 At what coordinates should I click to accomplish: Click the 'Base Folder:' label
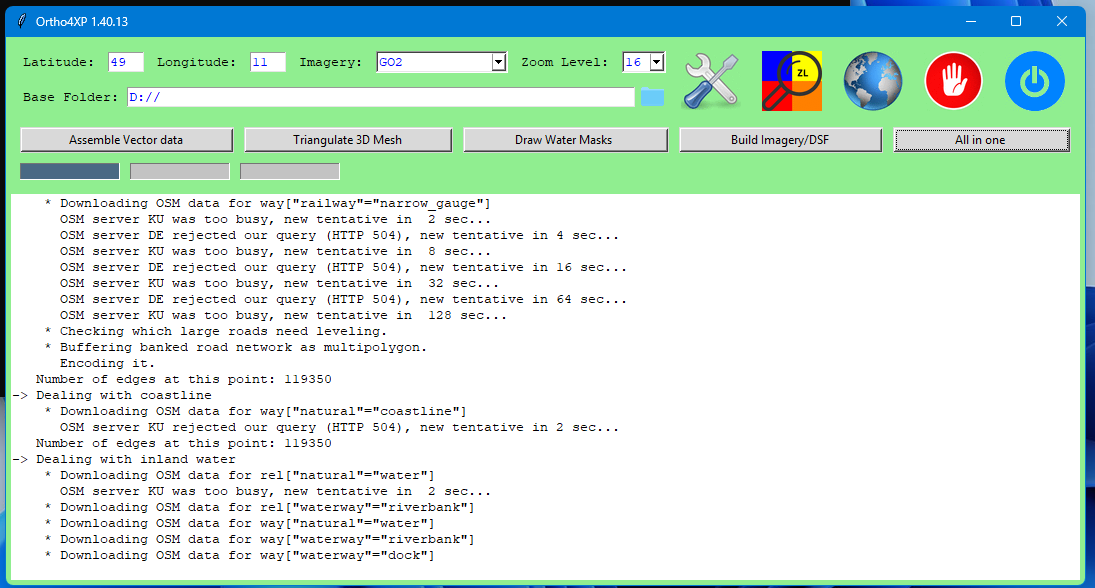point(71,97)
